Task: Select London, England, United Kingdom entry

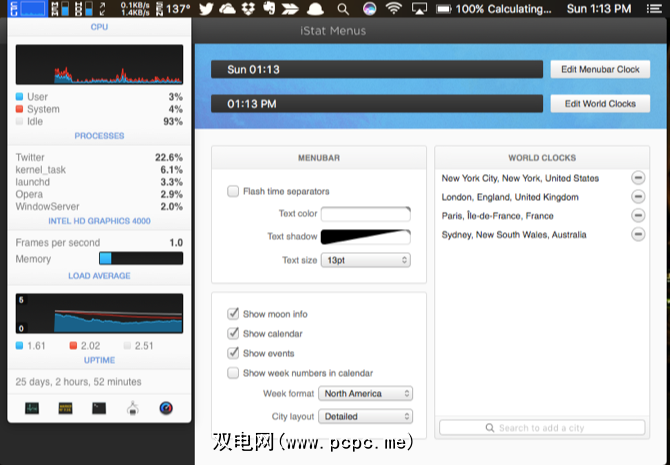Action: tap(510, 197)
